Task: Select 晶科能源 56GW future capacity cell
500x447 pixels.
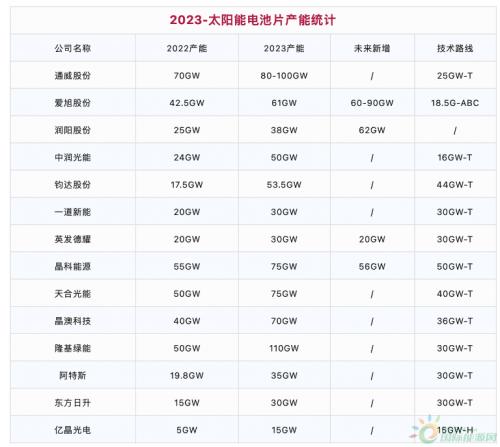Action: click(372, 266)
